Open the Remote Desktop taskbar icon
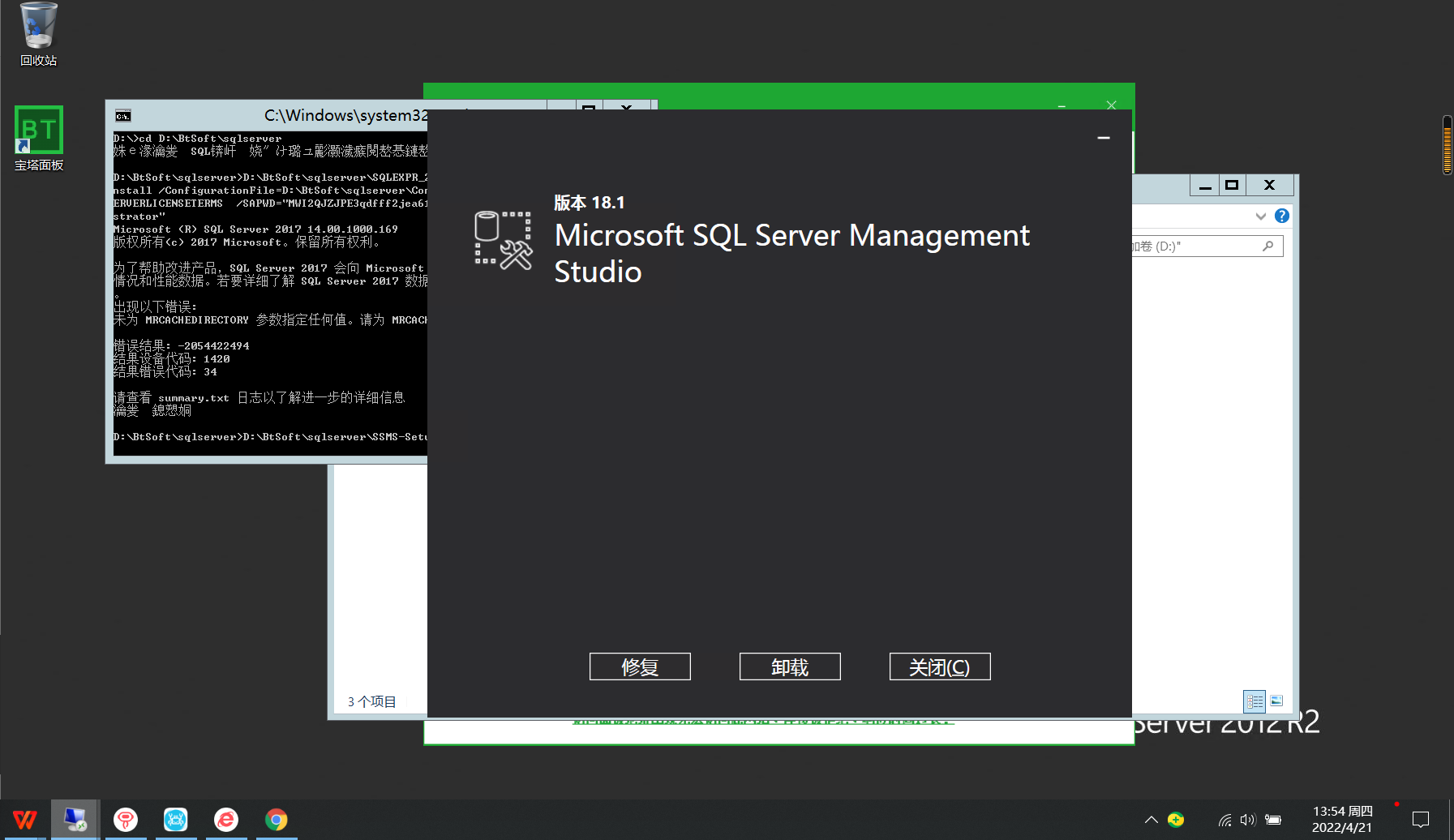Screen dimensions: 1454x840 [x=75, y=820]
